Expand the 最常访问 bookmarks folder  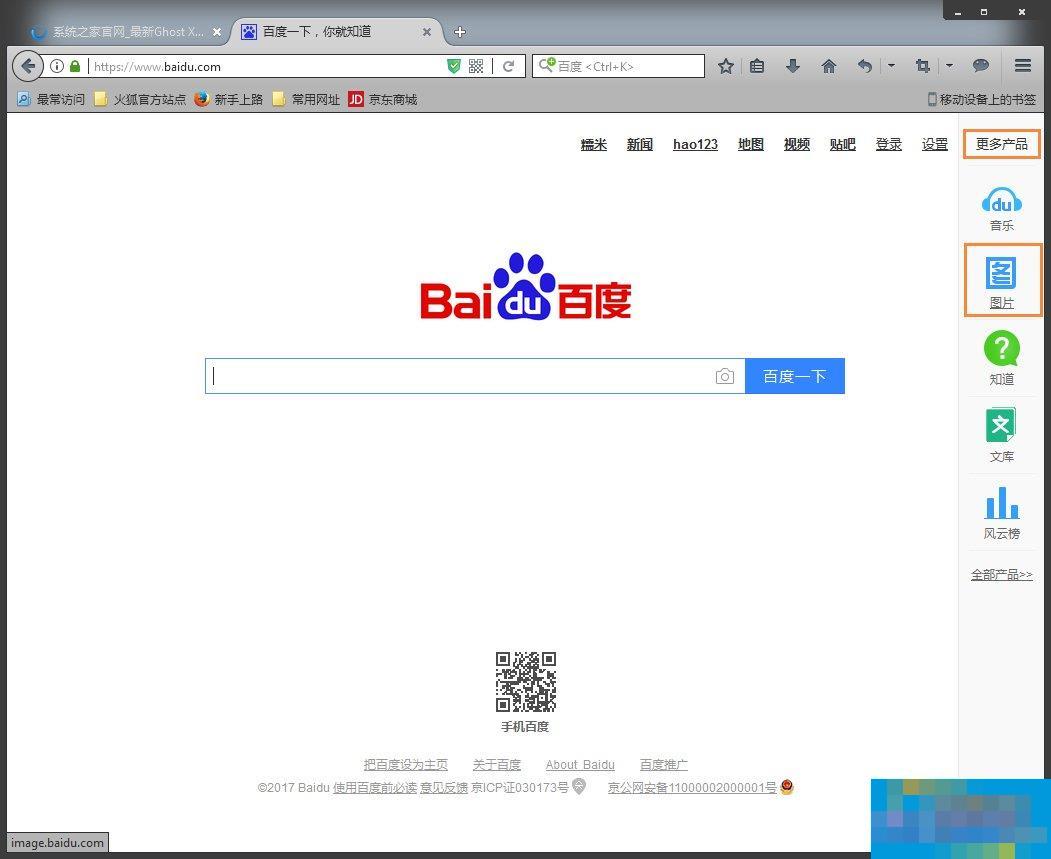50,99
